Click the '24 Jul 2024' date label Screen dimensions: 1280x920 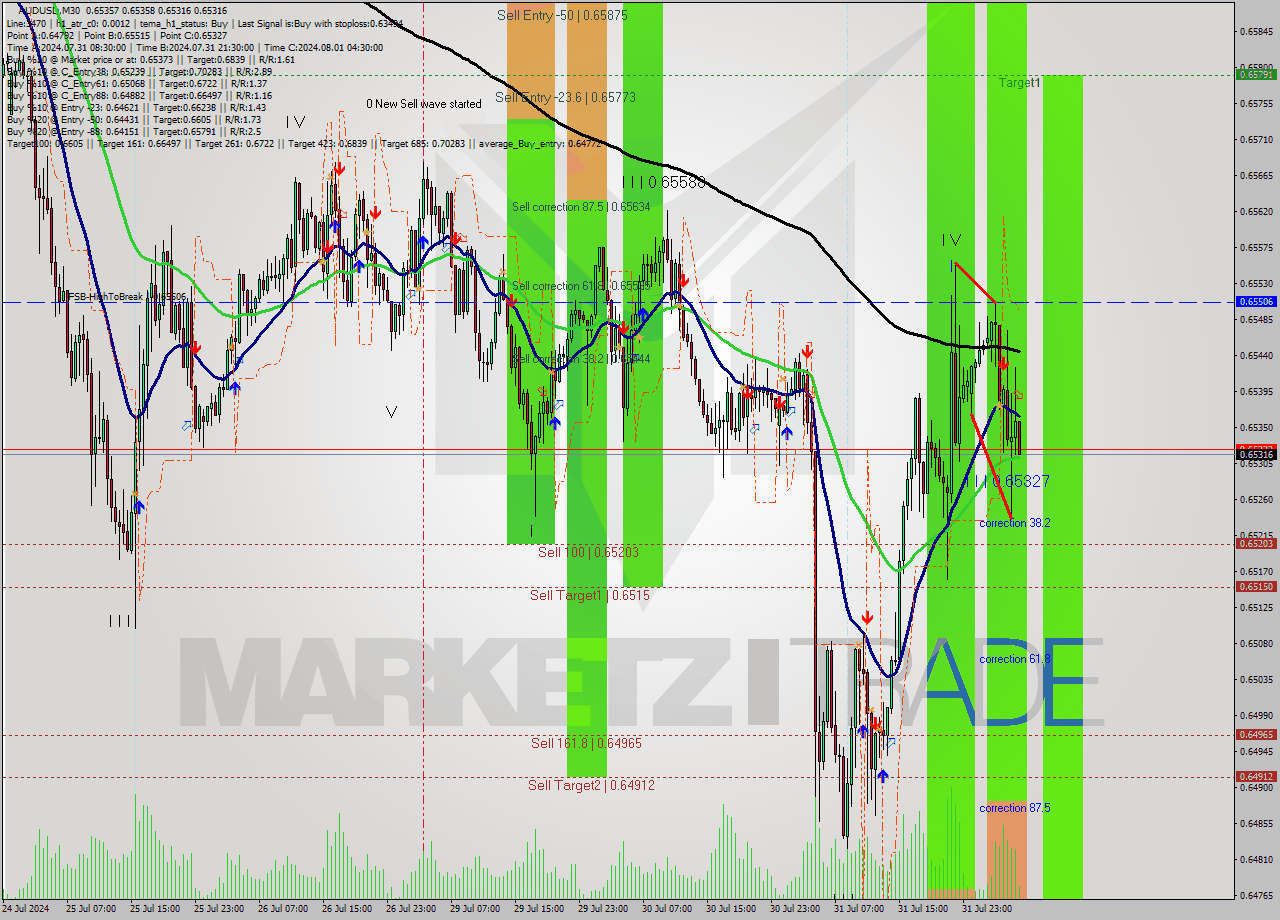(x=25, y=909)
